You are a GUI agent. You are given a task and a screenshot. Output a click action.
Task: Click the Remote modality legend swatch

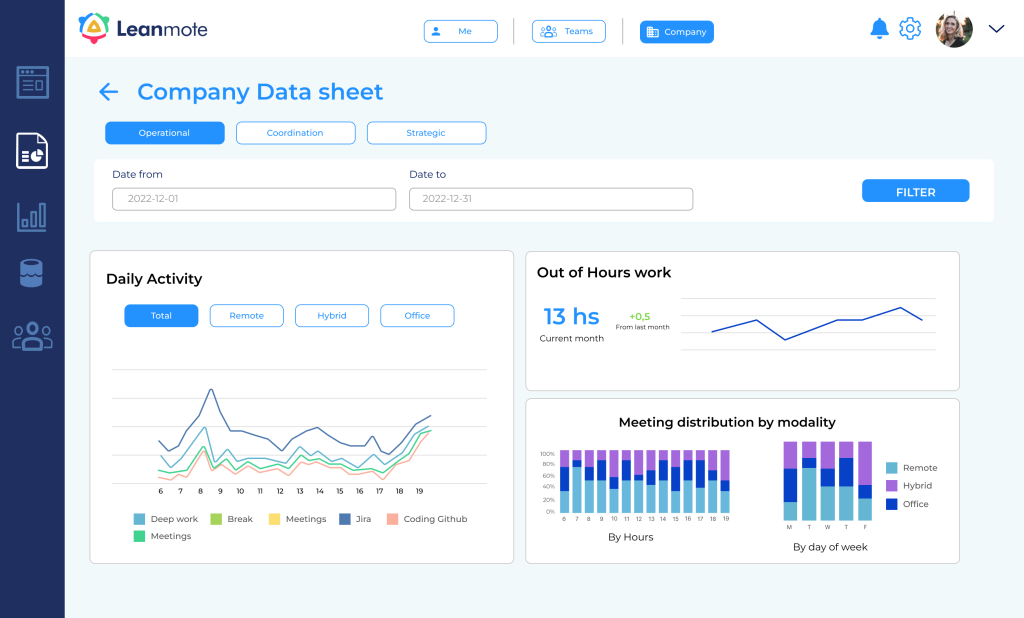point(891,468)
